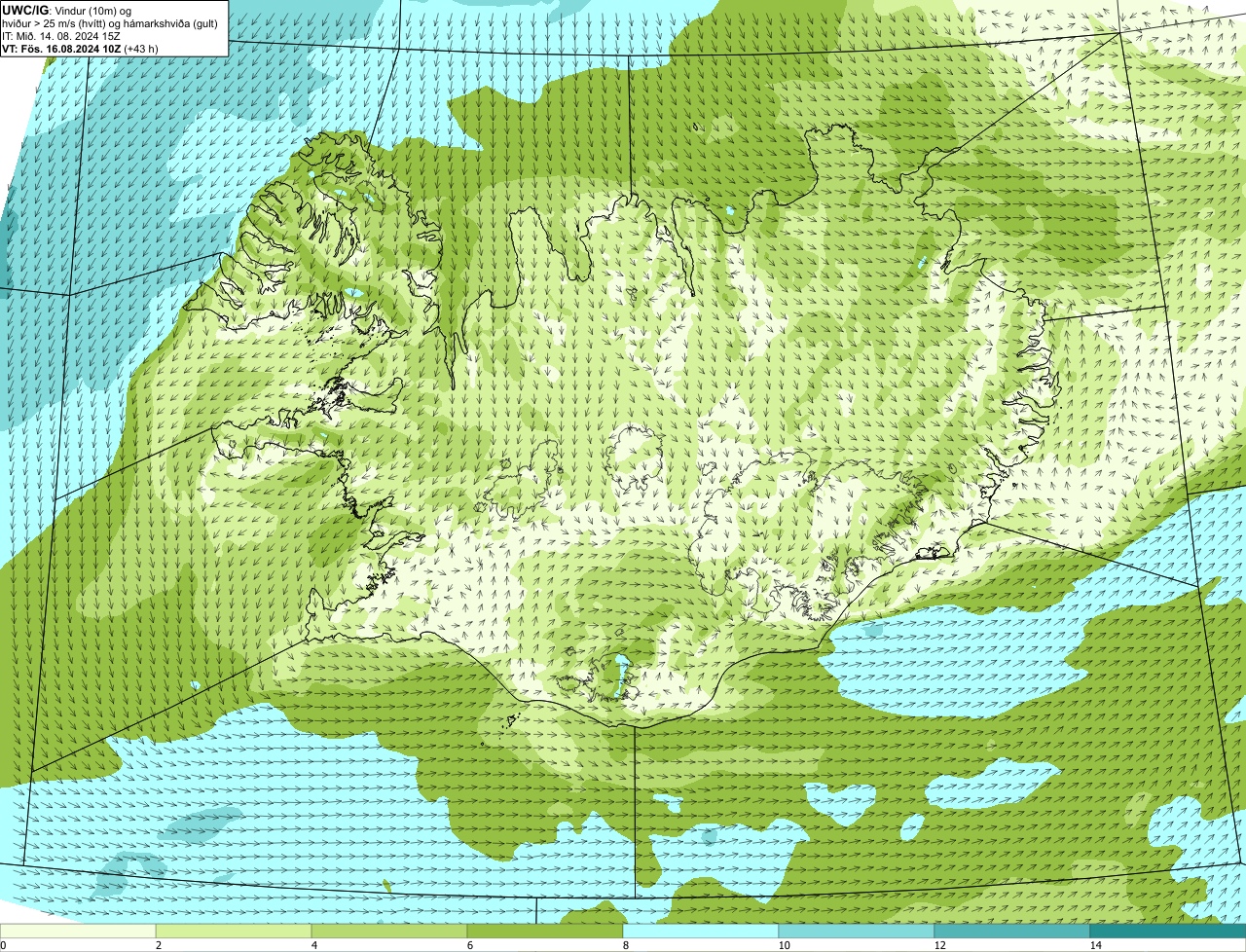
Task: Click the '6' label on the legend scale
Action: point(469,945)
